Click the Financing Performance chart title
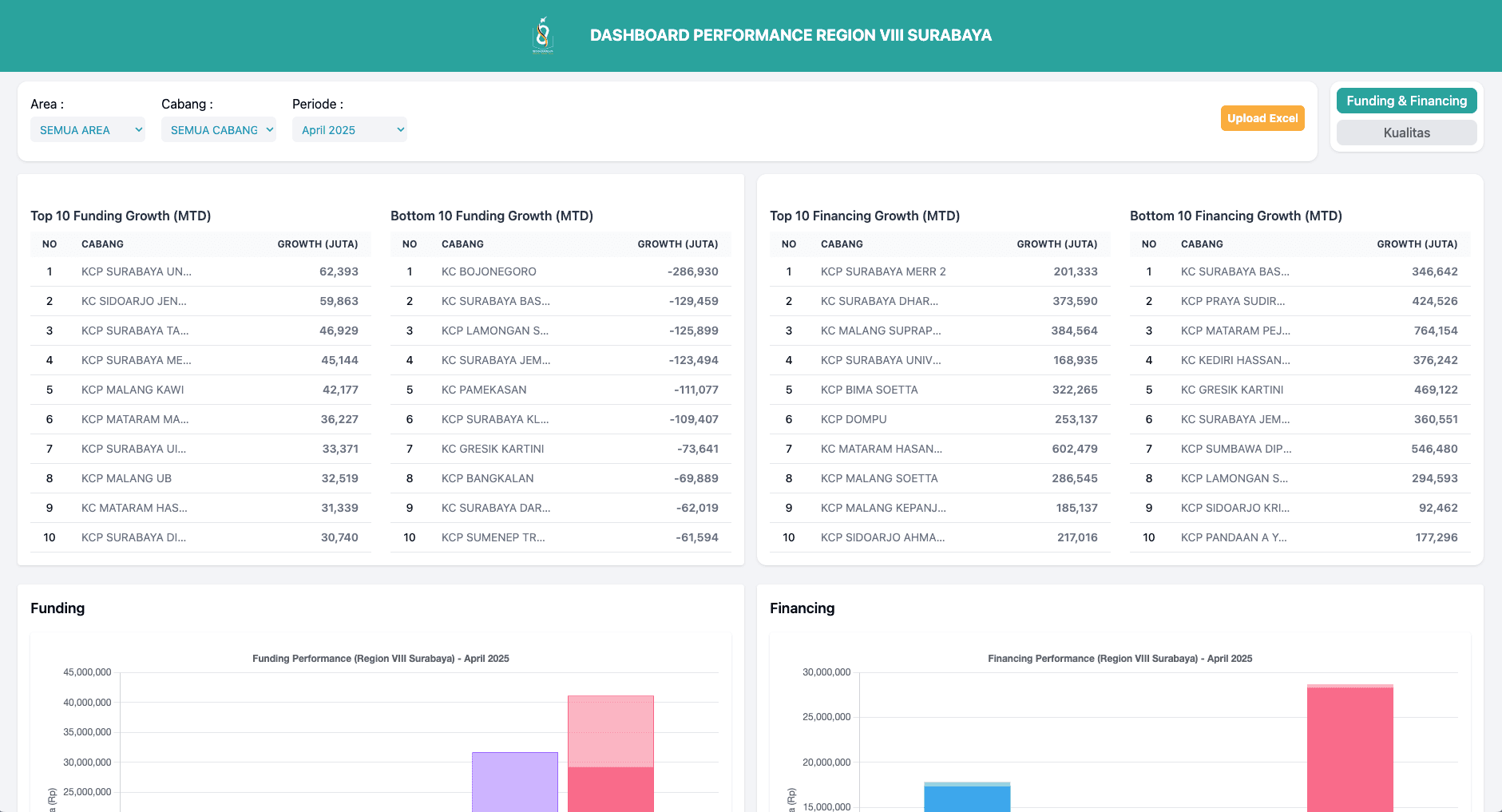Screen dimensions: 1502x812 [1120, 659]
